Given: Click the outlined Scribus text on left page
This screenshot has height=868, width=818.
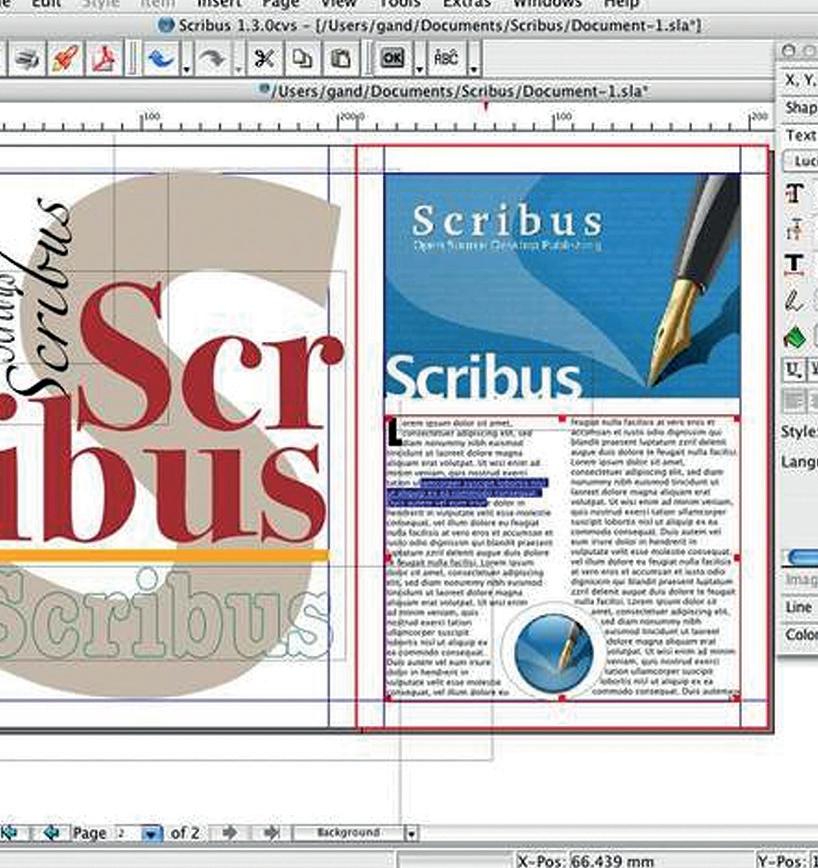Looking at the screenshot, I should tap(166, 616).
